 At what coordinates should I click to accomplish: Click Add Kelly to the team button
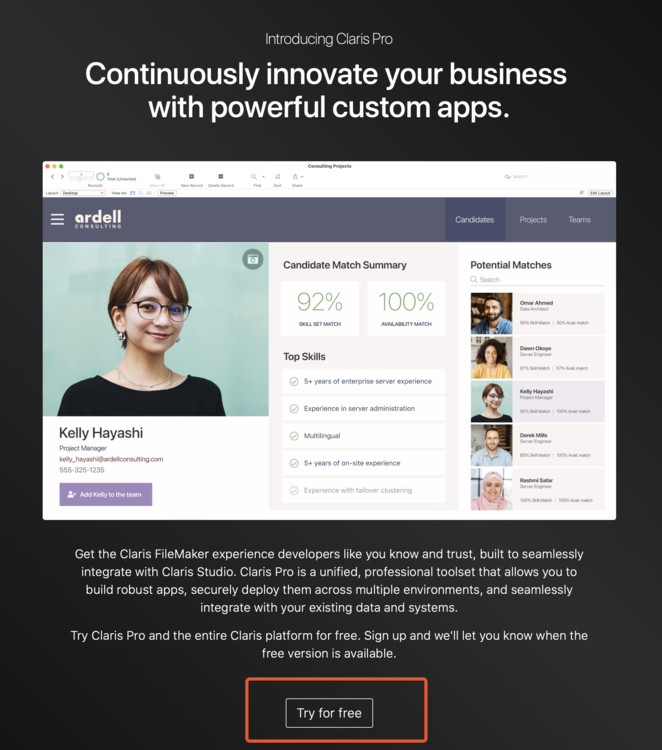point(106,494)
